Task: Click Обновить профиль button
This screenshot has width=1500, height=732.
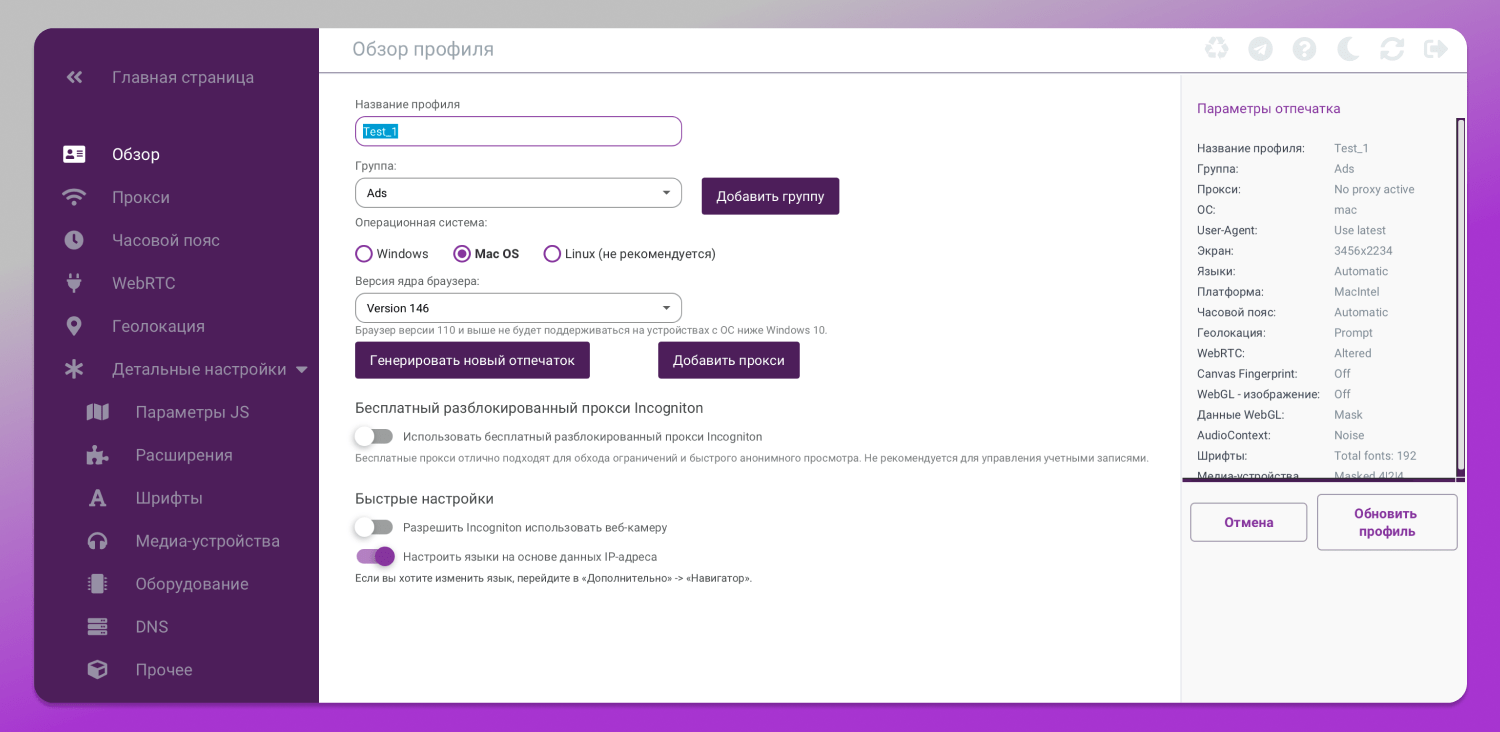Action: (x=1387, y=522)
